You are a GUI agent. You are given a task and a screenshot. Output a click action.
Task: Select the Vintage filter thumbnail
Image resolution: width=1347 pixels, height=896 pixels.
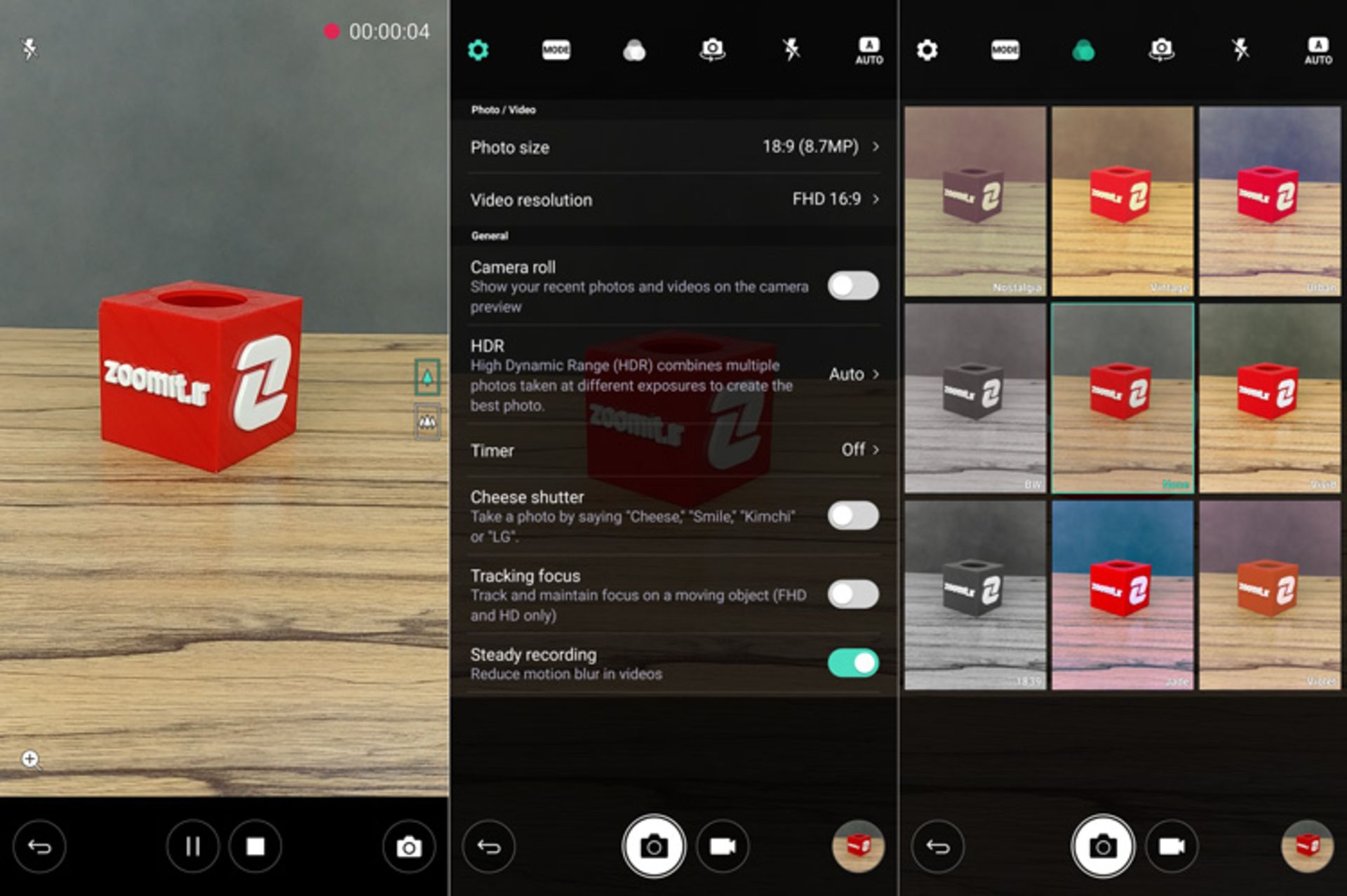coord(1122,201)
